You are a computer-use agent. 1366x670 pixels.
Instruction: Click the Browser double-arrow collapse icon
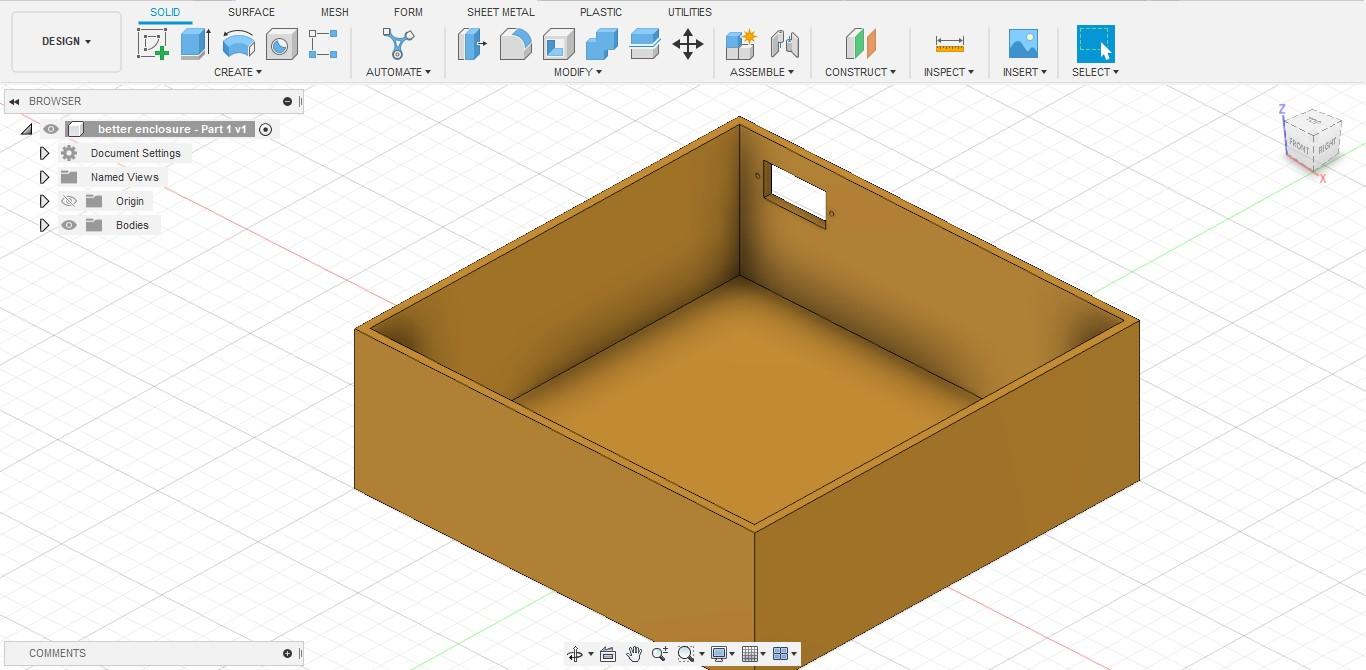click(x=14, y=101)
